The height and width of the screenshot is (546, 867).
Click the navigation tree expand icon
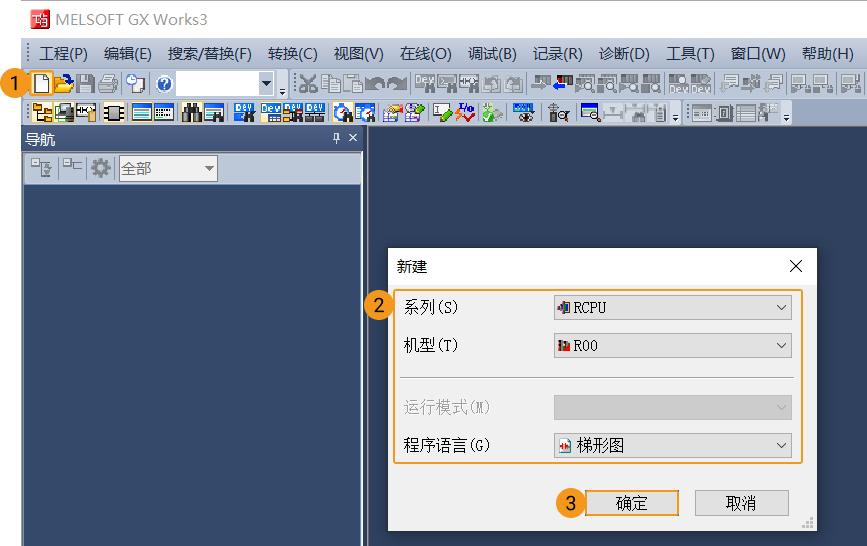[x=41, y=167]
